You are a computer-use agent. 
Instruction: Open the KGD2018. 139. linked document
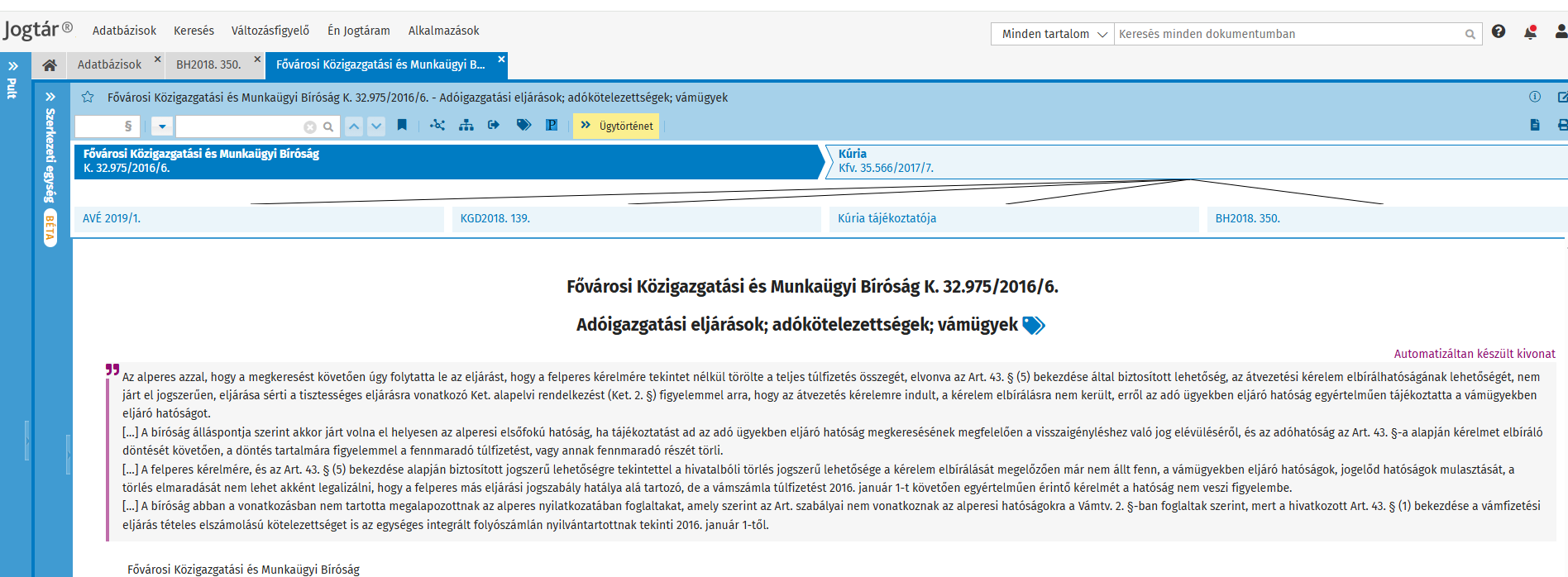coord(495,218)
